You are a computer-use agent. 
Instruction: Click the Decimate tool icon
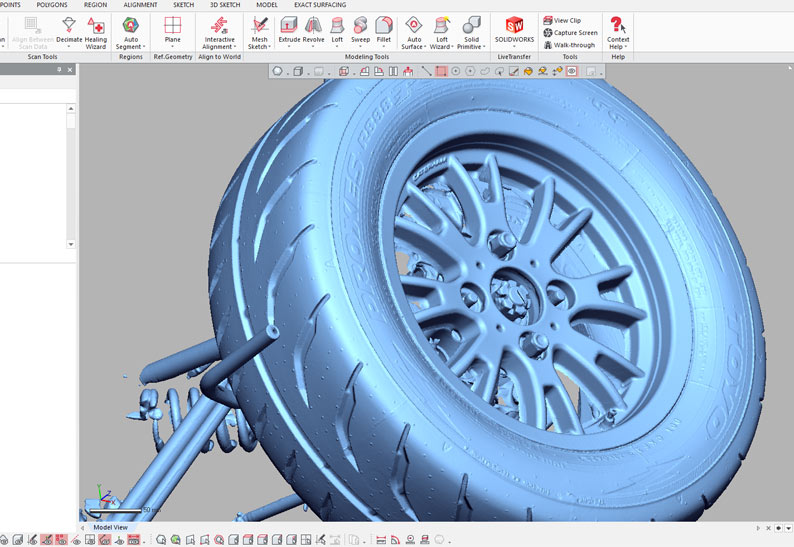[x=69, y=24]
